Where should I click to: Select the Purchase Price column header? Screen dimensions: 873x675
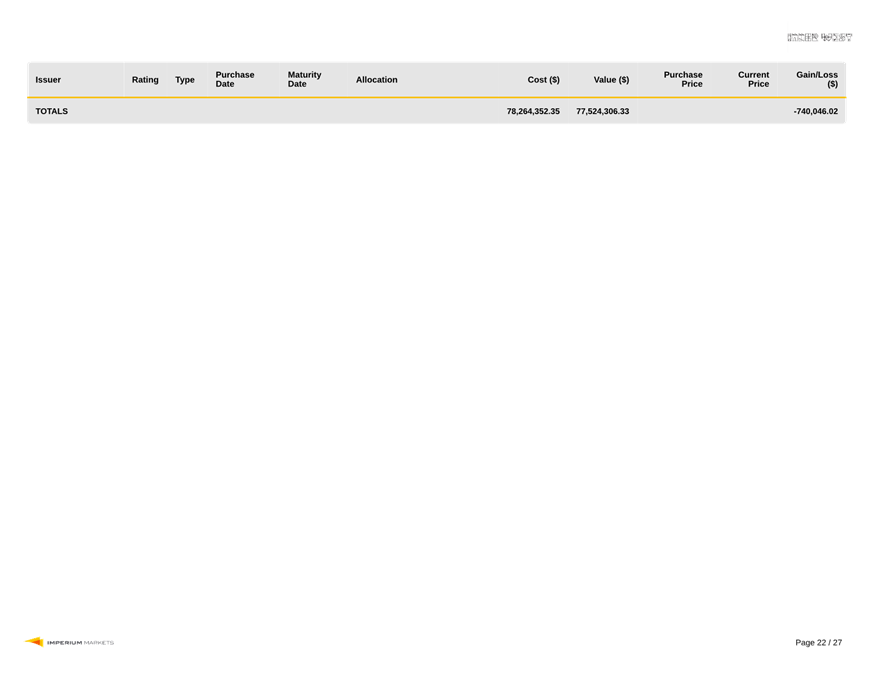(x=683, y=80)
